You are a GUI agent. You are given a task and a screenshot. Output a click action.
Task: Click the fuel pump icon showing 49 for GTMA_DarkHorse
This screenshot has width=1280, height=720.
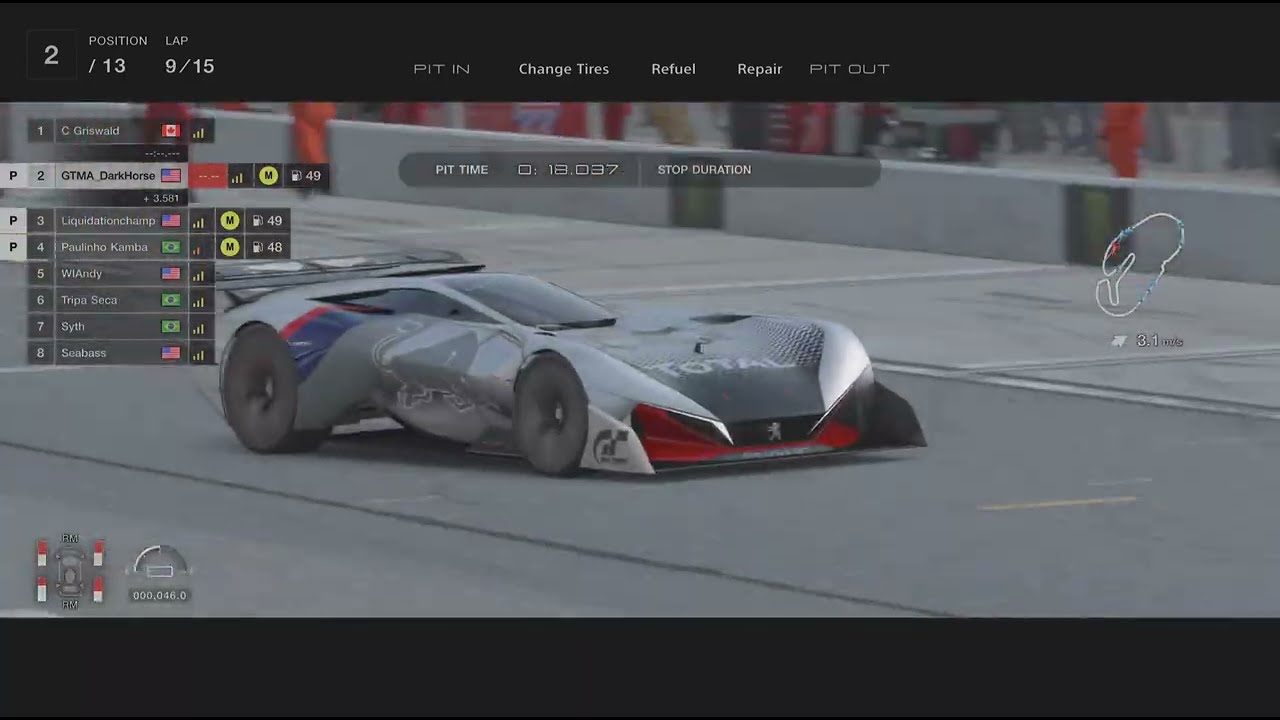296,176
